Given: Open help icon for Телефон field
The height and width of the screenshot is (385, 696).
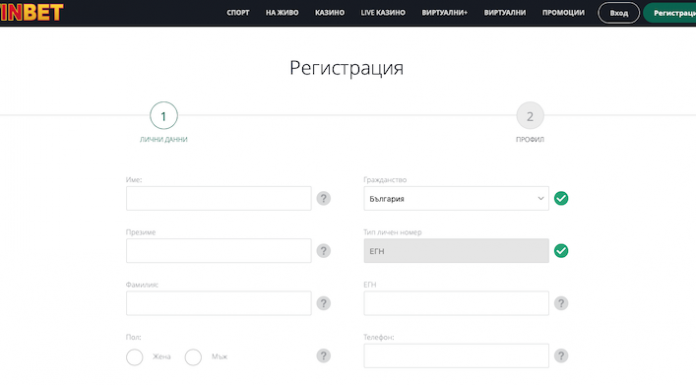Looking at the screenshot, I should [x=561, y=356].
